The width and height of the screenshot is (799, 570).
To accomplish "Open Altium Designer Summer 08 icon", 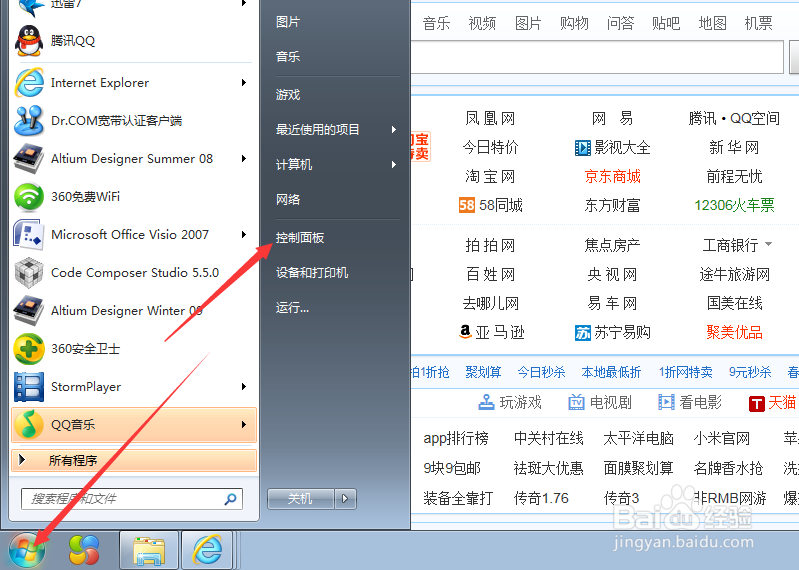I will coord(29,158).
